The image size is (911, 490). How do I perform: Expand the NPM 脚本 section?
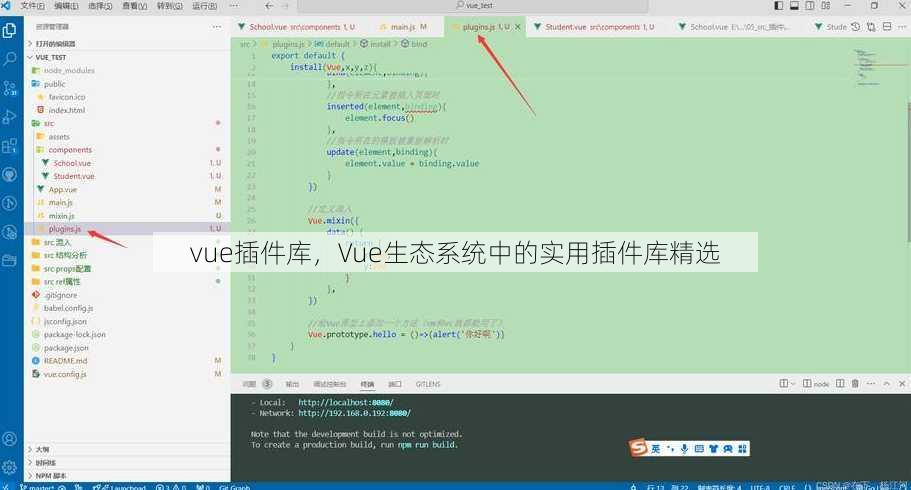click(127, 475)
